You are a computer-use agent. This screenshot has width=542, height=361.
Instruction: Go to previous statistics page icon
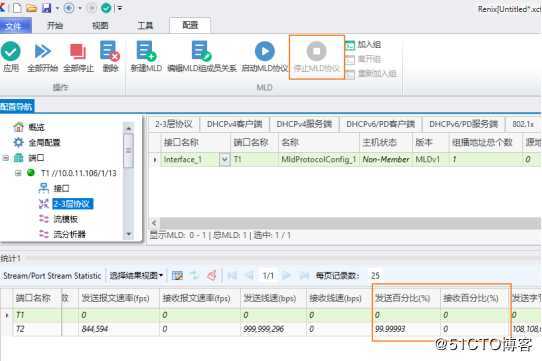click(x=249, y=276)
